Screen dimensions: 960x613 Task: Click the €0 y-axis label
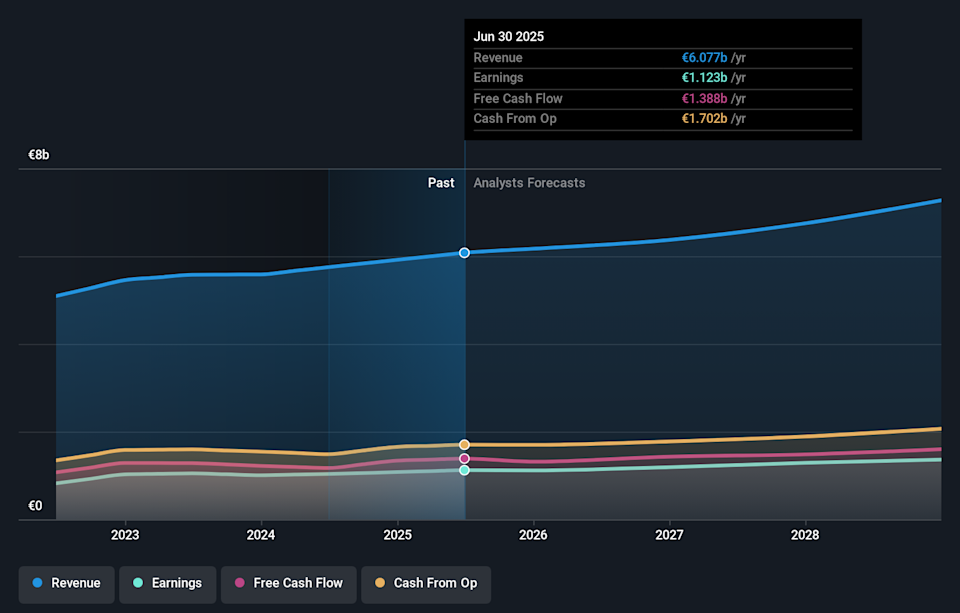[x=36, y=506]
